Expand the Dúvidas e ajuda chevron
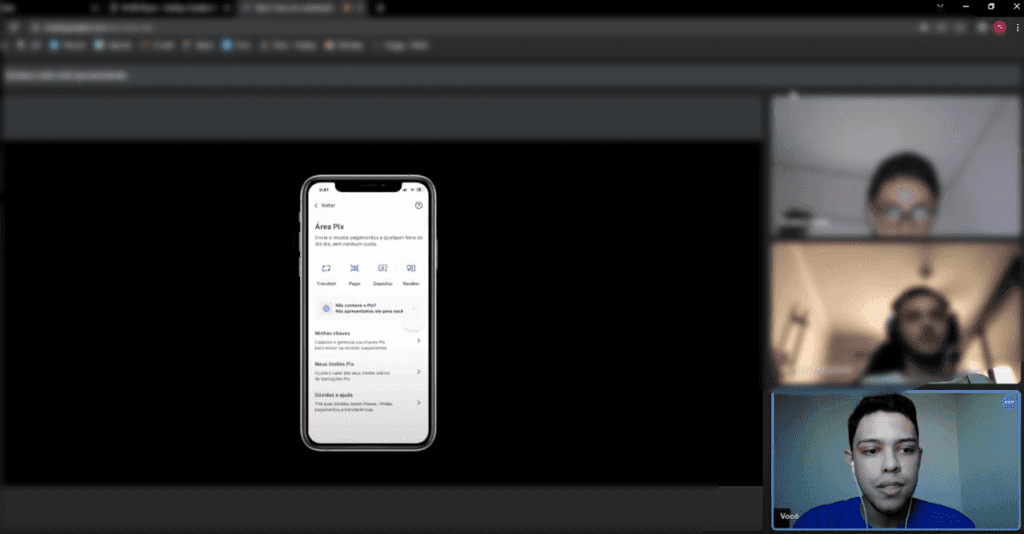The image size is (1024, 534). (x=419, y=402)
